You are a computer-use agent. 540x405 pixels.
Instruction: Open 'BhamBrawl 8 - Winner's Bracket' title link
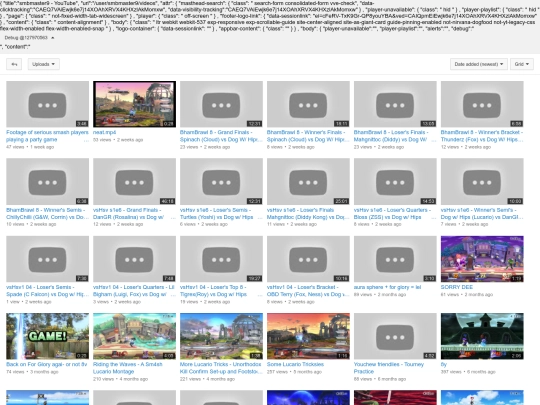[x=482, y=136]
